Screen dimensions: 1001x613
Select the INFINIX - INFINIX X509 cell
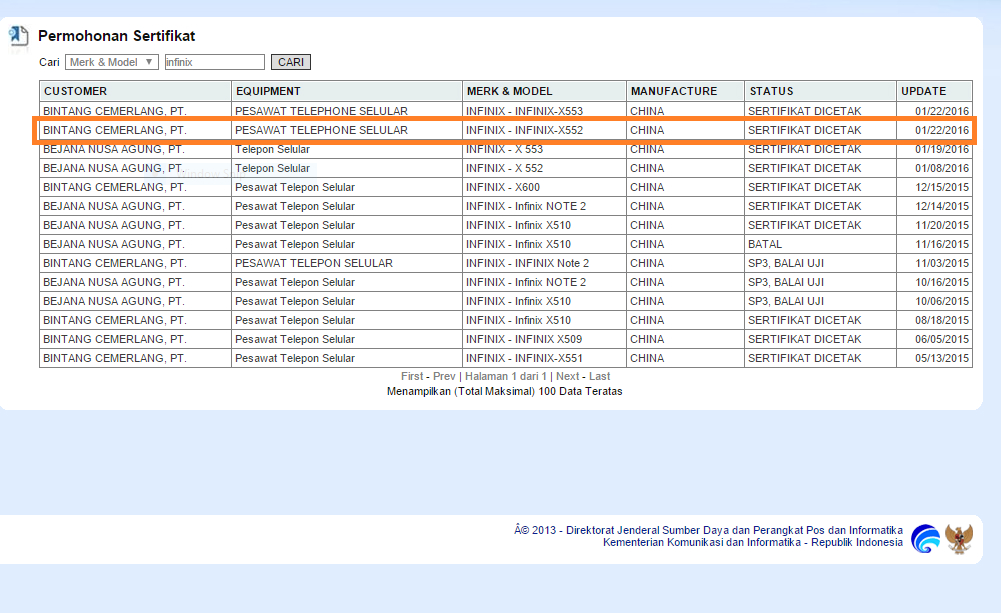(544, 339)
